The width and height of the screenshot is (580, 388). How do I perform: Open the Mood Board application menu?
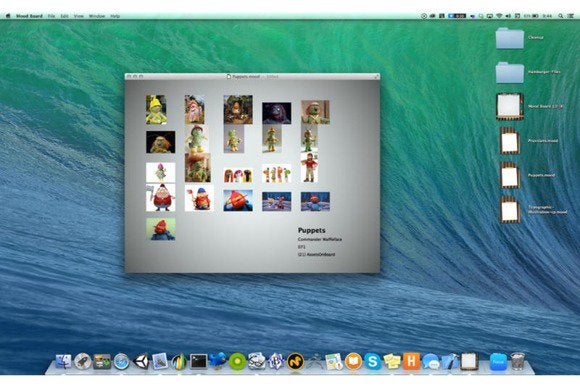pos(29,16)
